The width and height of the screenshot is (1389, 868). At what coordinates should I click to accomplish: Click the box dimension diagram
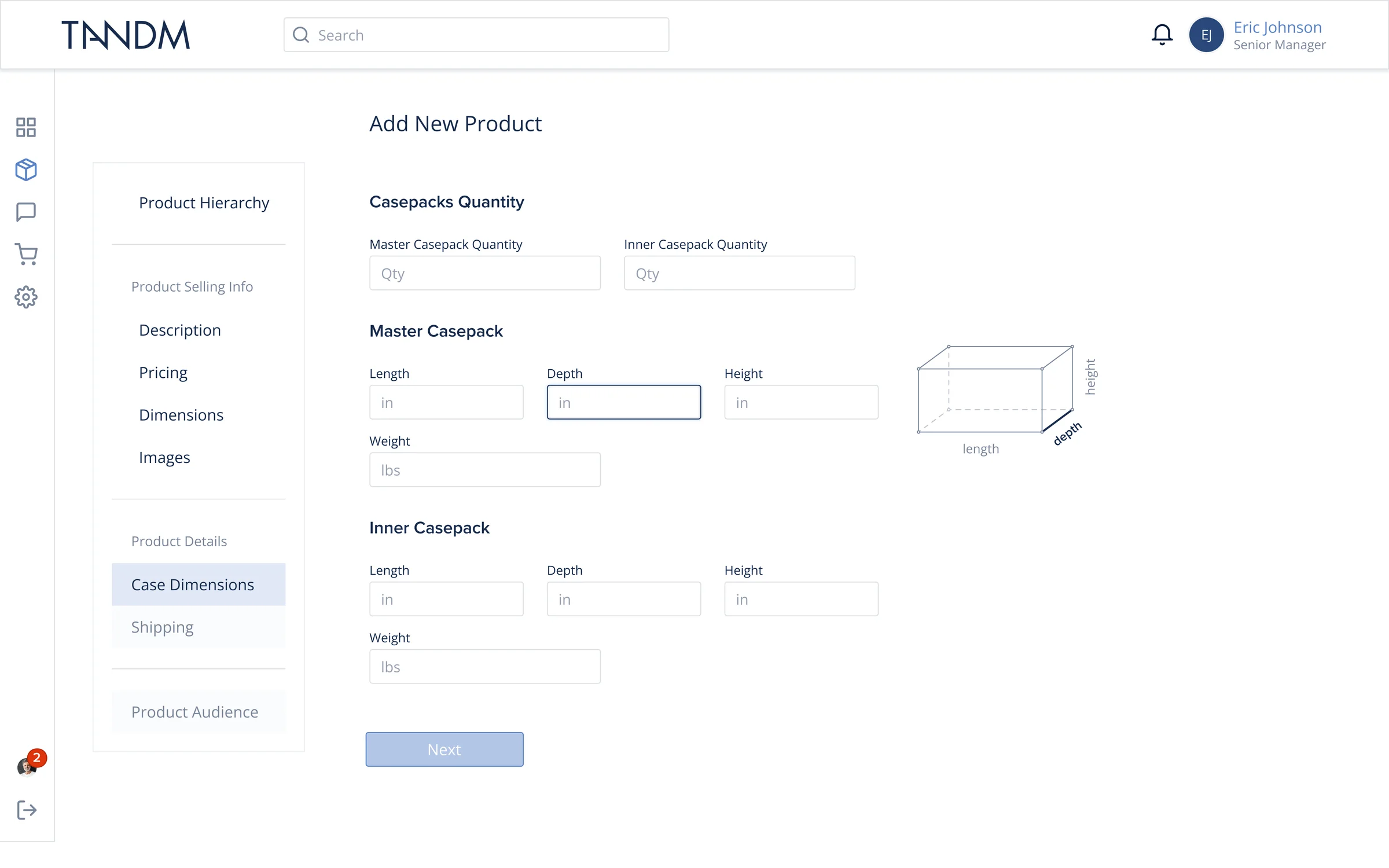pyautogui.click(x=1006, y=400)
